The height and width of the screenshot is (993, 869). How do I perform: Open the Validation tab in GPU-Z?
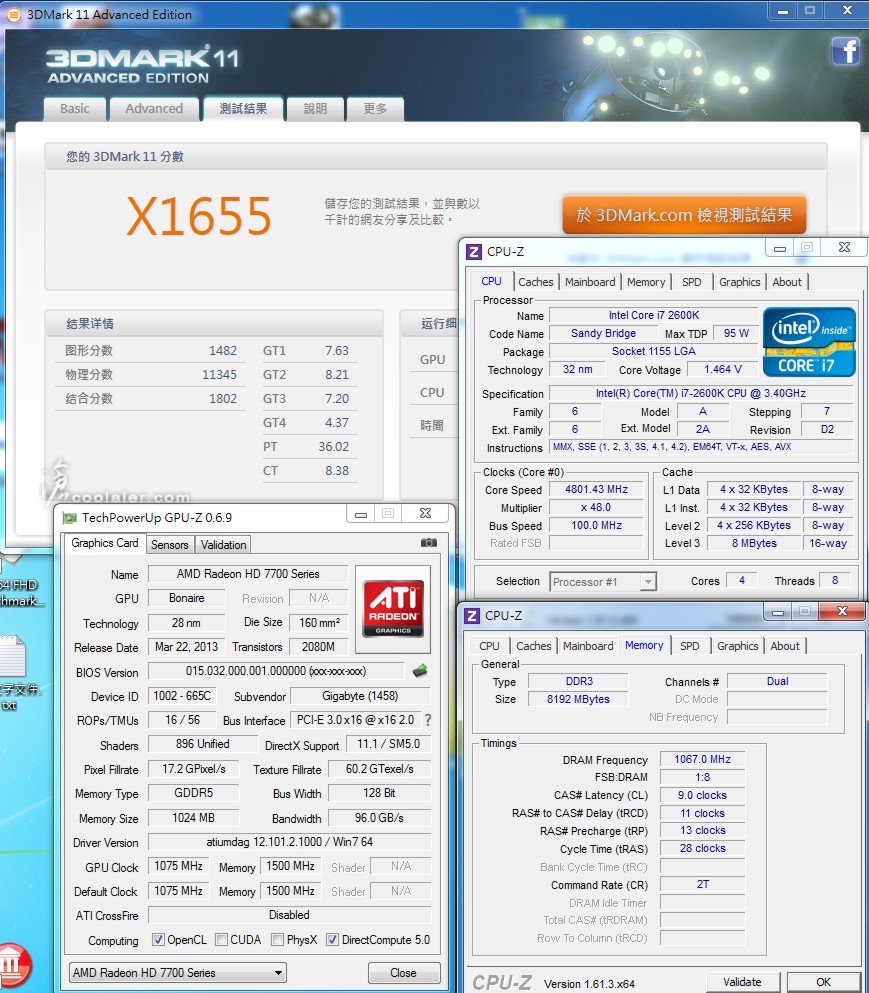tap(224, 545)
